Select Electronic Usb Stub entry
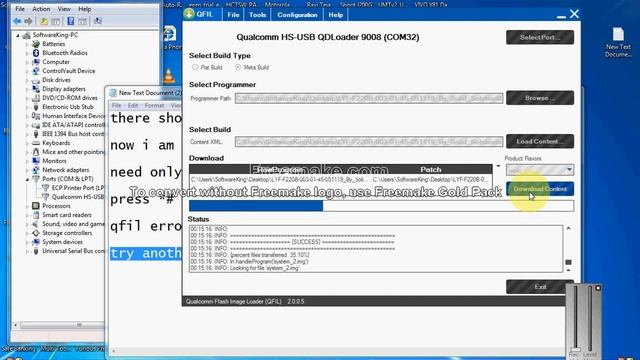Image resolution: width=640 pixels, height=360 pixels. coord(68,107)
